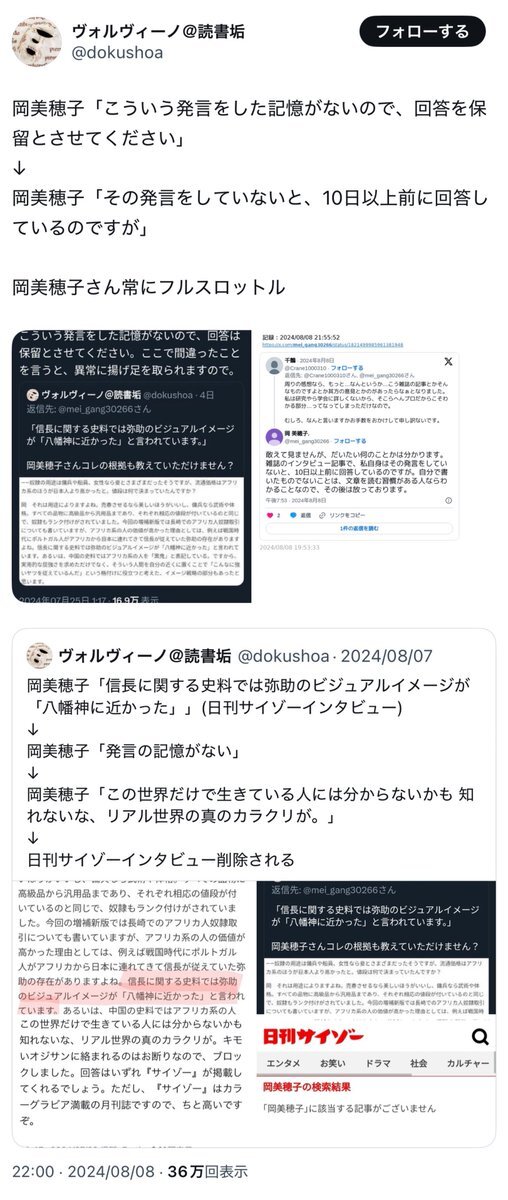The height and width of the screenshot is (1200, 508).
Task: Open the dark screenshot thumbnail on the left
Action: click(130, 466)
